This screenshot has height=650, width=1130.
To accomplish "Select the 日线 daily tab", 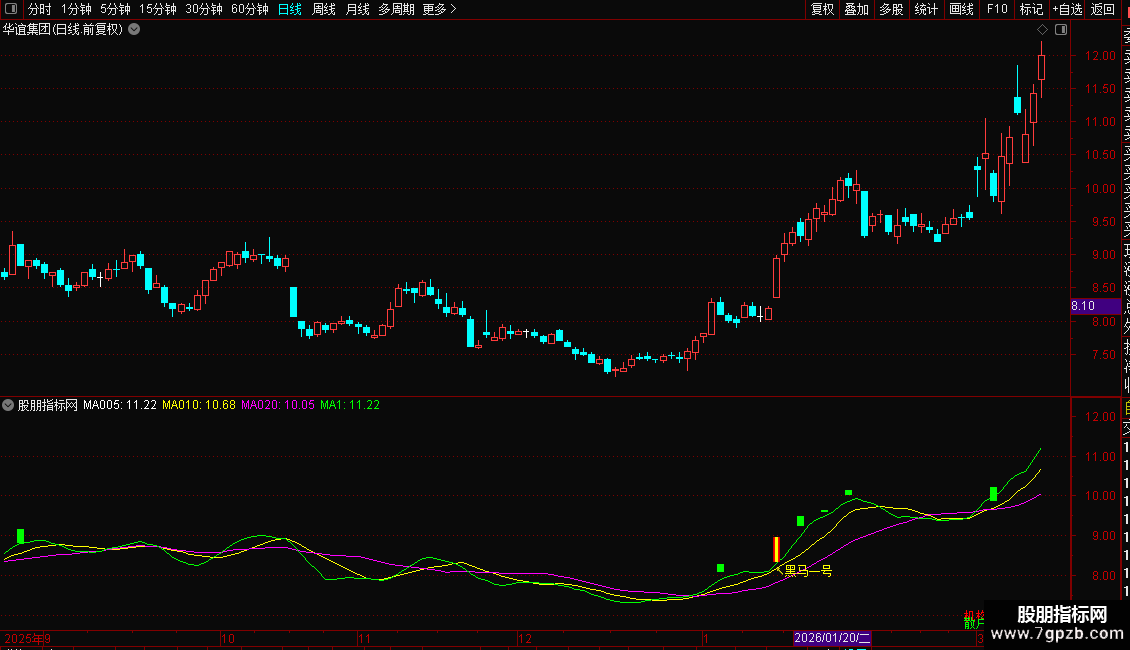I will coord(290,9).
